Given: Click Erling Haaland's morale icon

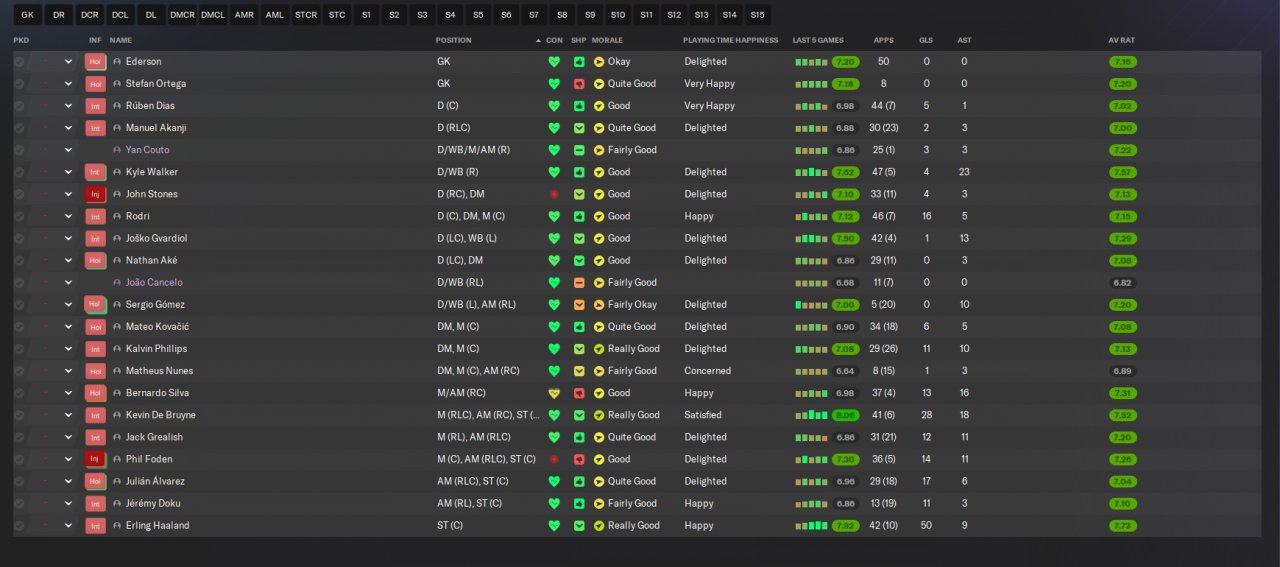Looking at the screenshot, I should [599, 526].
